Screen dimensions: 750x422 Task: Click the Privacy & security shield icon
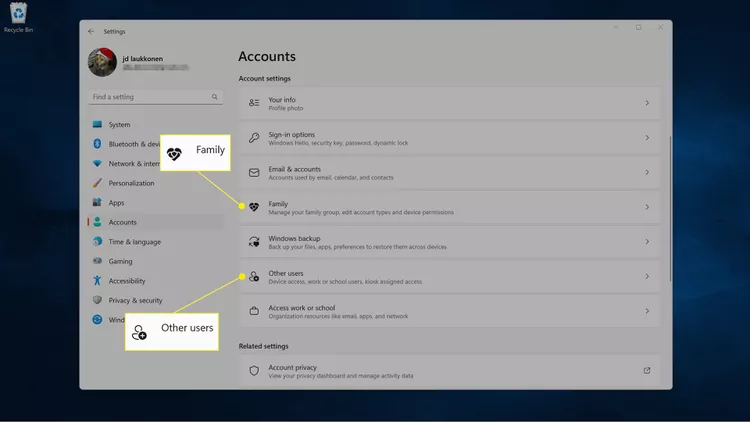click(x=97, y=300)
